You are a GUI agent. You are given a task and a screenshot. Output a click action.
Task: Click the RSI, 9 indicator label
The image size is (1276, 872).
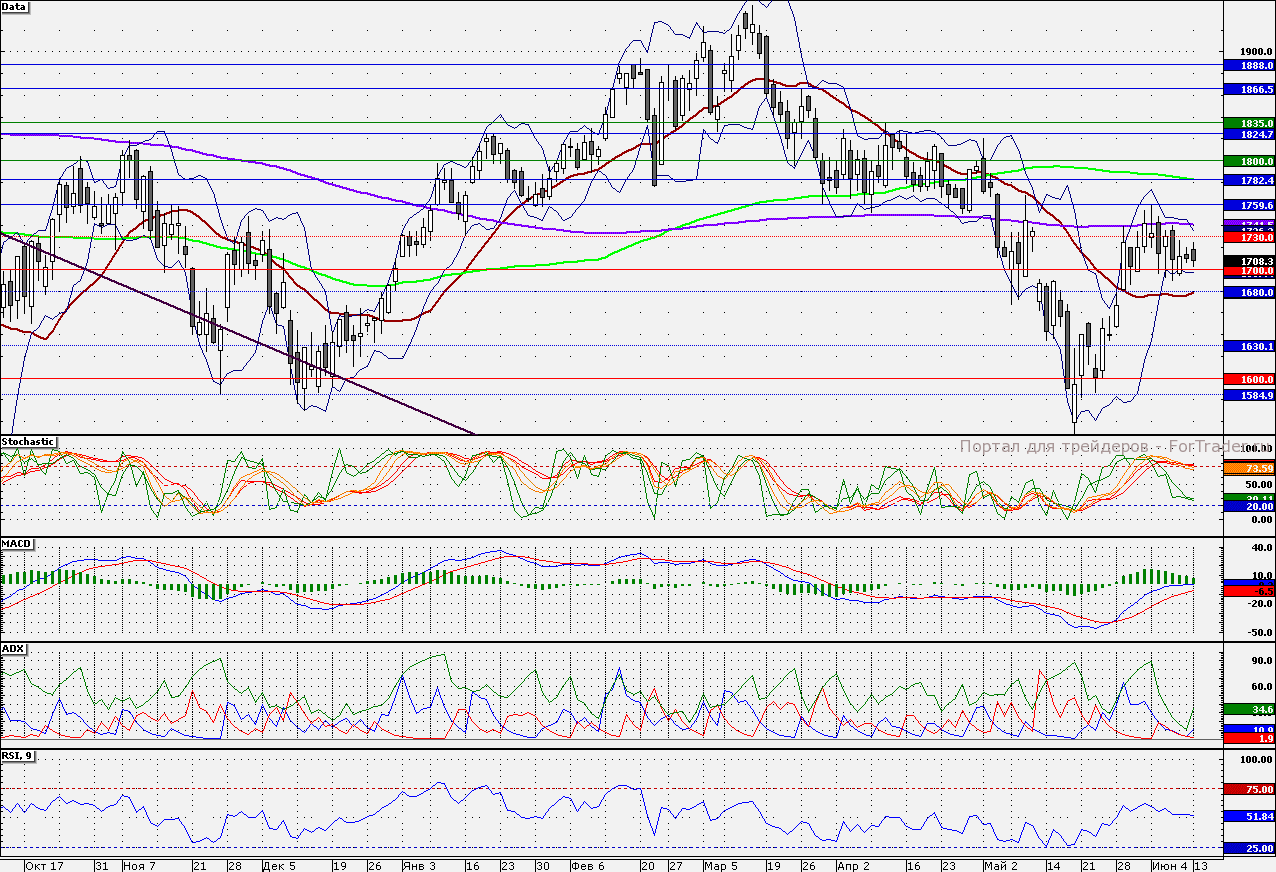coord(18,756)
